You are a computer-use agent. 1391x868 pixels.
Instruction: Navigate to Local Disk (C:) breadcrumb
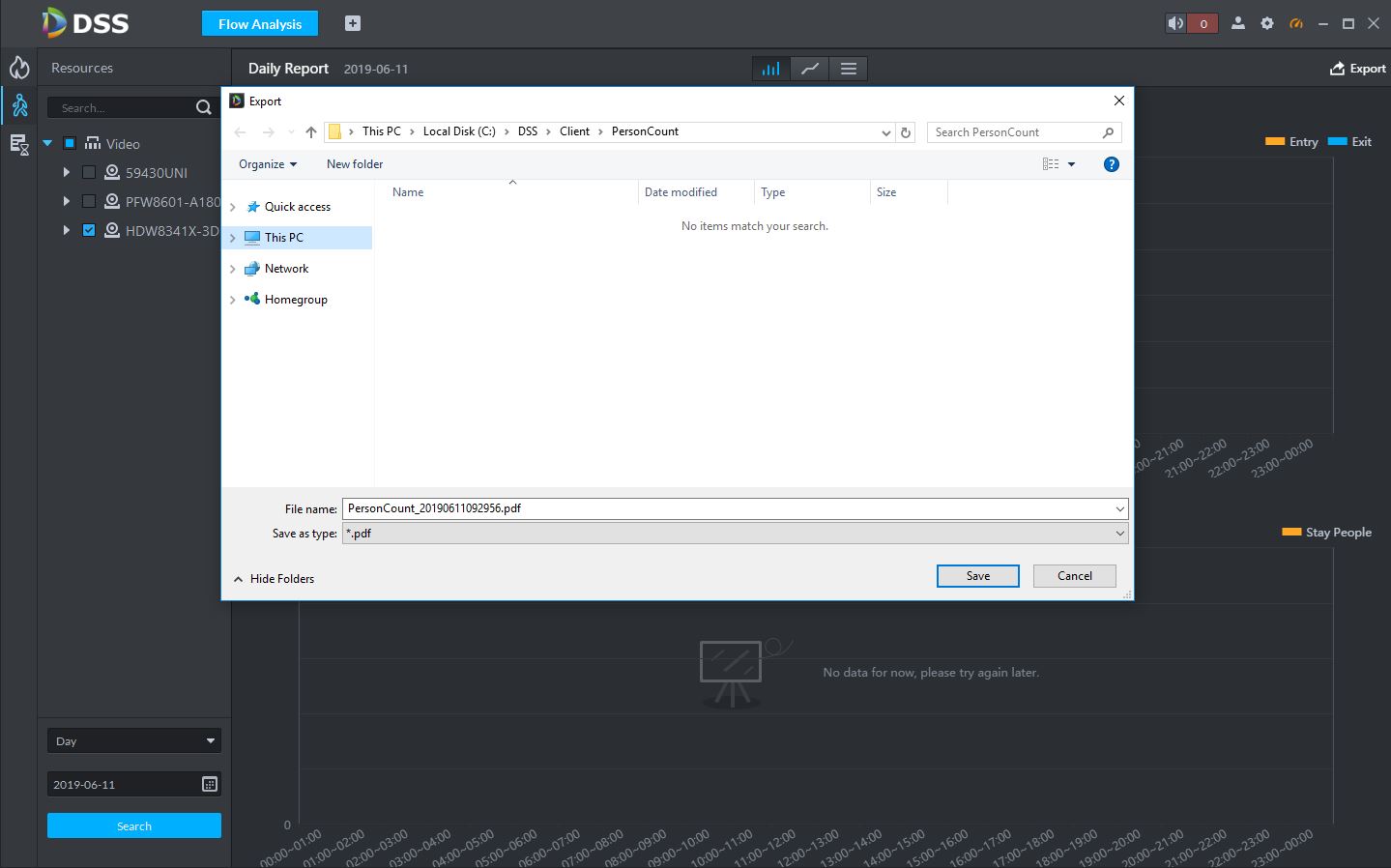(x=459, y=131)
